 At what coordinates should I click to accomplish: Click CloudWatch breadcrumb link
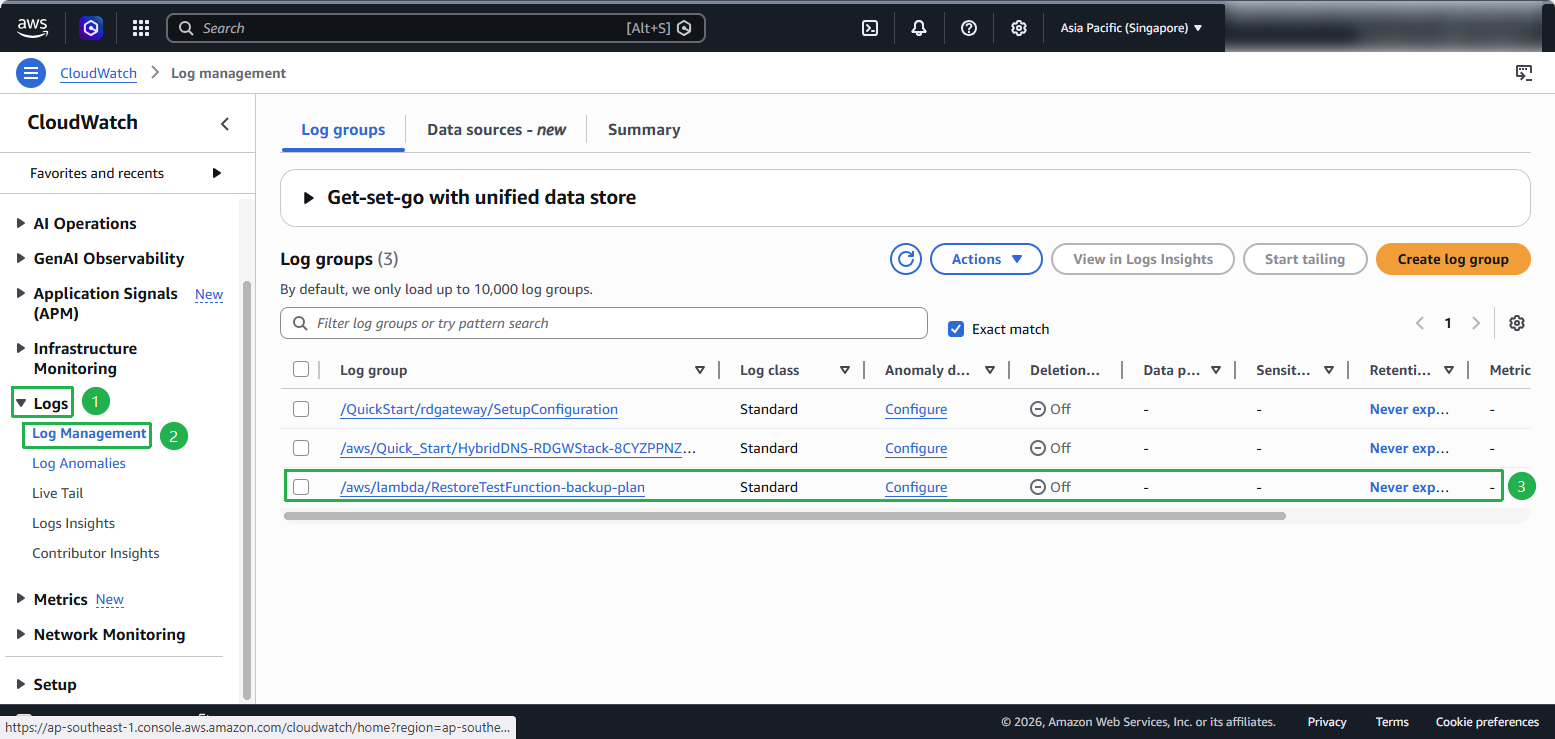pyautogui.click(x=98, y=73)
